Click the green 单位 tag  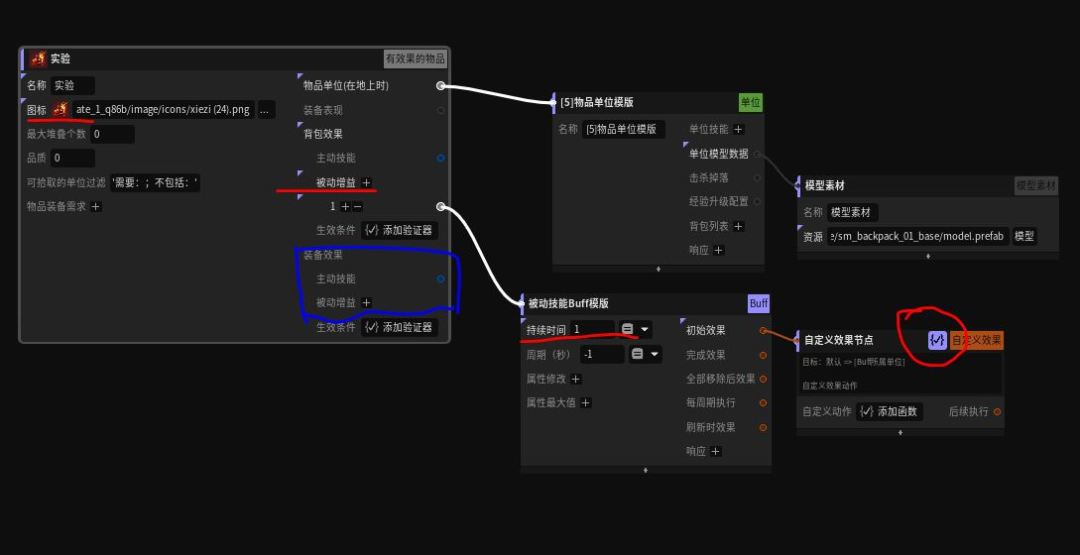750,103
